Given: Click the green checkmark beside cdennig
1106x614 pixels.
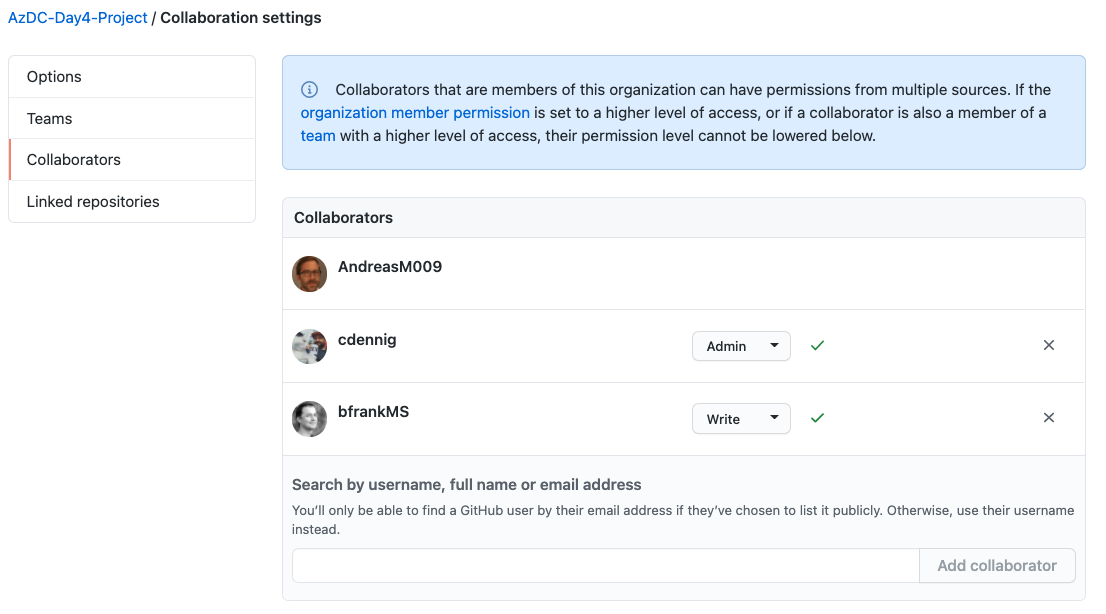Looking at the screenshot, I should coord(817,345).
